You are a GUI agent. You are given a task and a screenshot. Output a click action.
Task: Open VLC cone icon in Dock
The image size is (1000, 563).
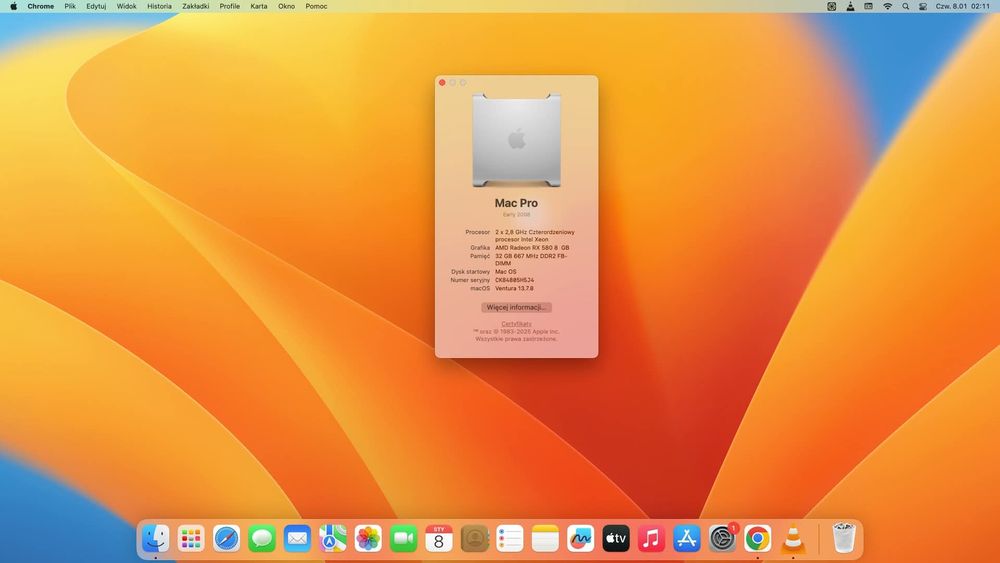tap(793, 539)
